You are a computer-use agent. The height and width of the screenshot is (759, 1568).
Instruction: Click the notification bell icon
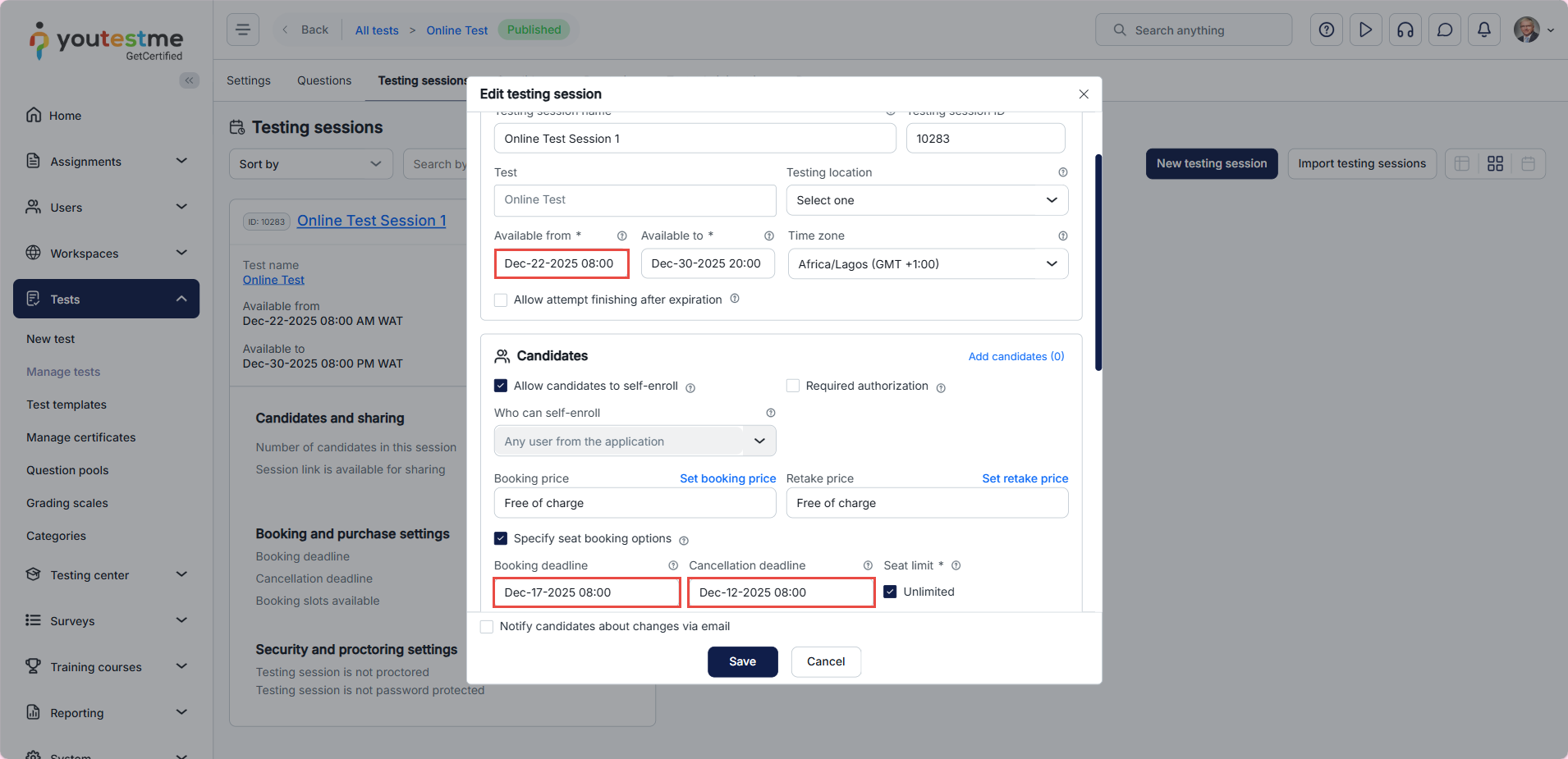click(x=1483, y=30)
